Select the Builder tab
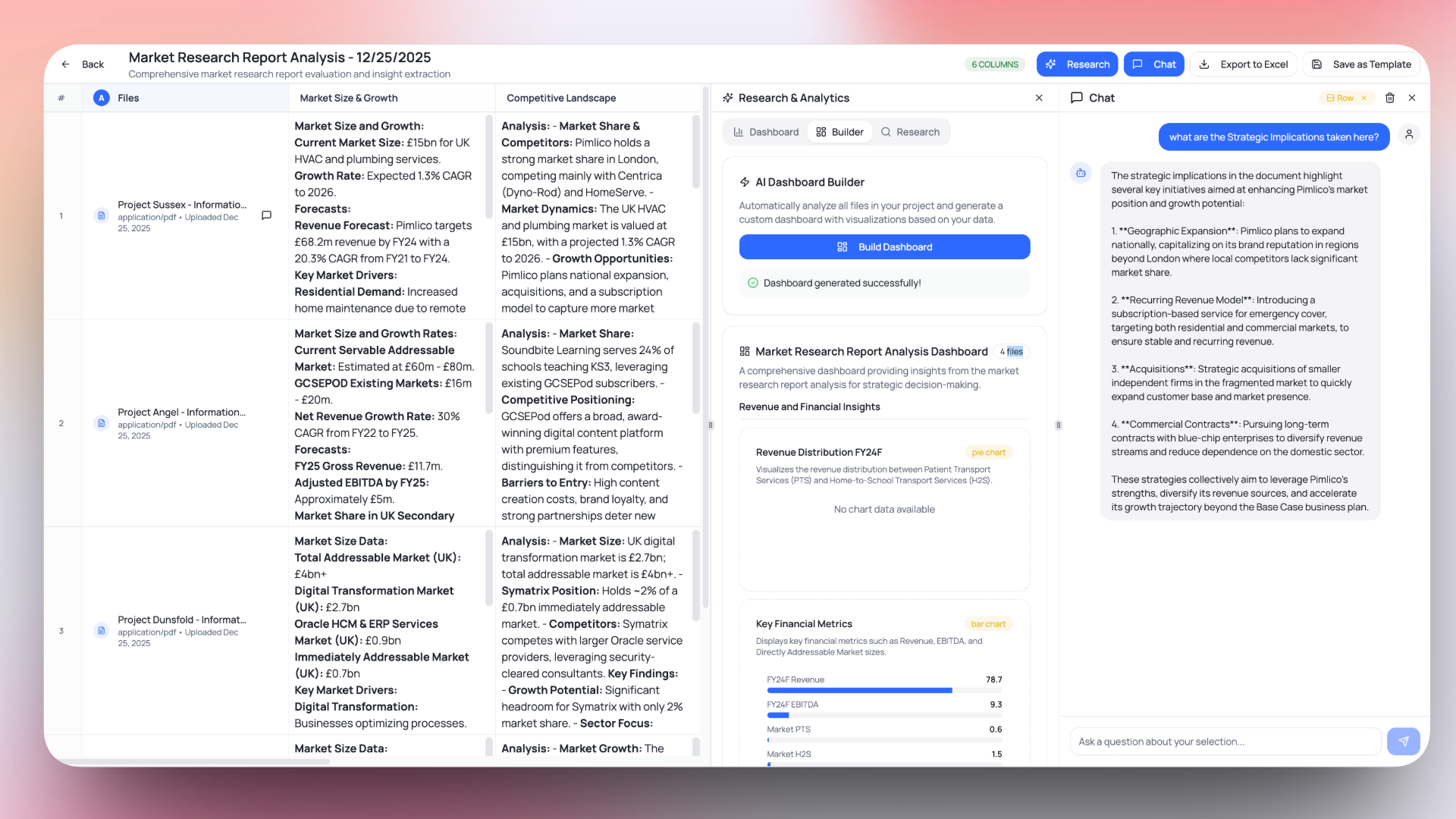The image size is (1456, 819). coord(839,131)
